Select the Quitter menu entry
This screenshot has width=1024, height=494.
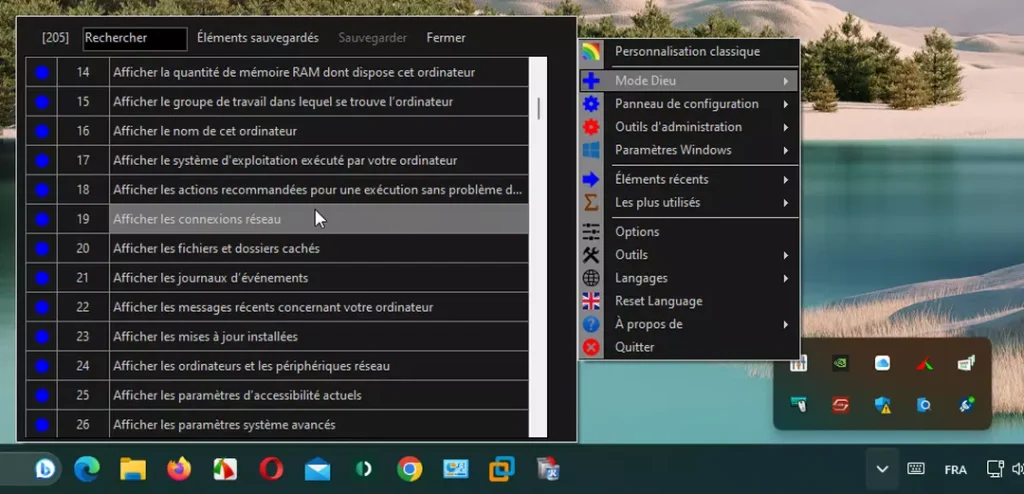689,347
